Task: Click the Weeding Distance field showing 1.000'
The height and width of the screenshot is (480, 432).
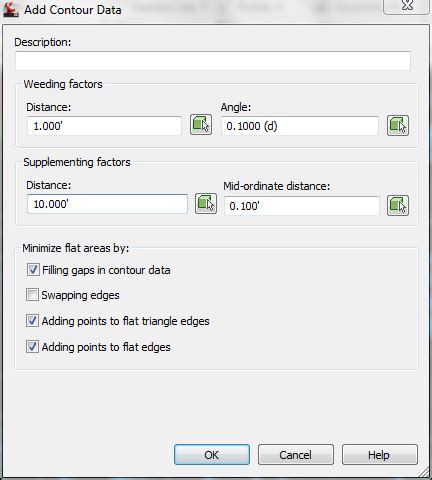Action: pos(104,126)
